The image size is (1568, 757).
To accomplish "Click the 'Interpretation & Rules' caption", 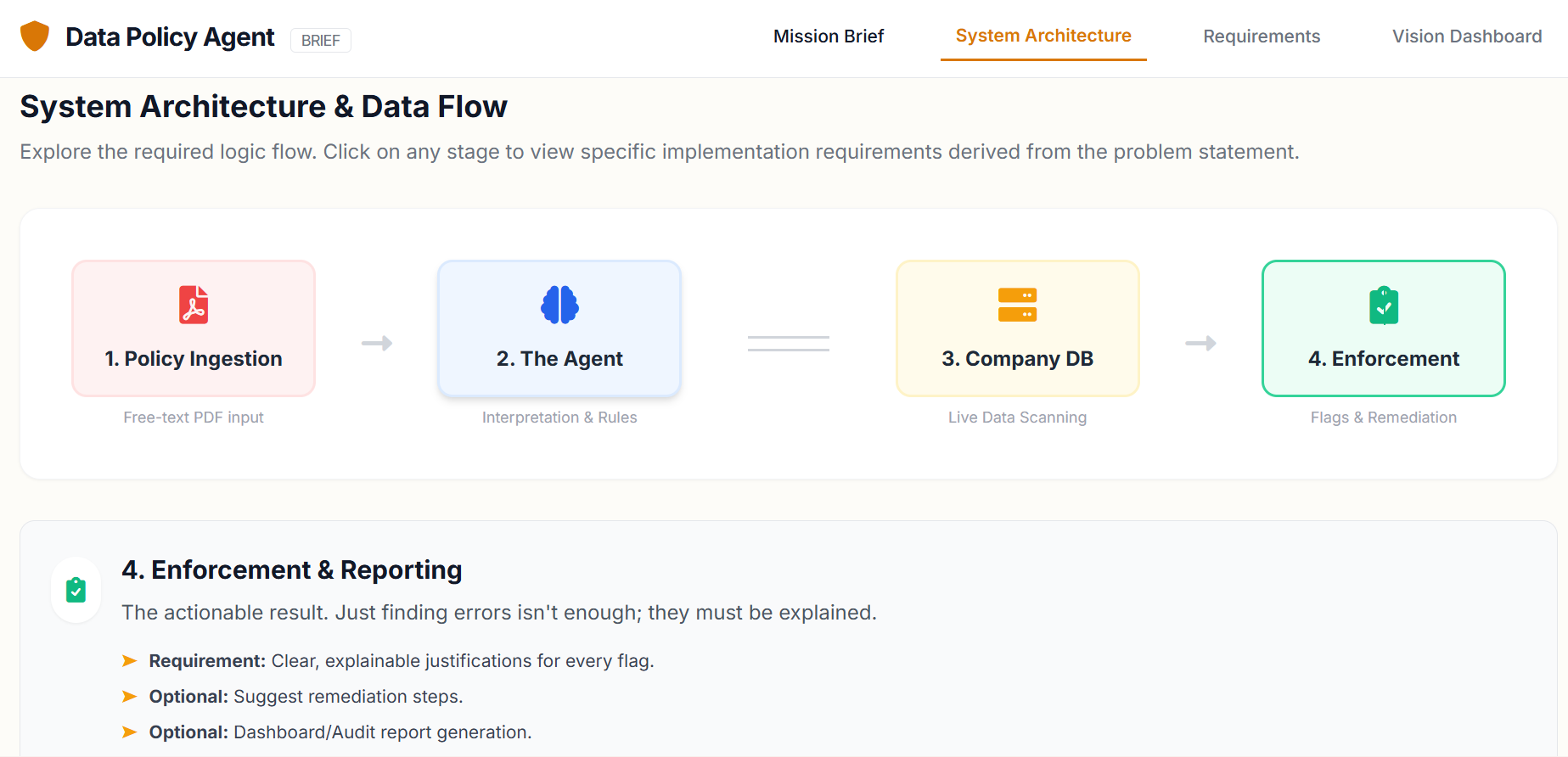I will coord(559,418).
